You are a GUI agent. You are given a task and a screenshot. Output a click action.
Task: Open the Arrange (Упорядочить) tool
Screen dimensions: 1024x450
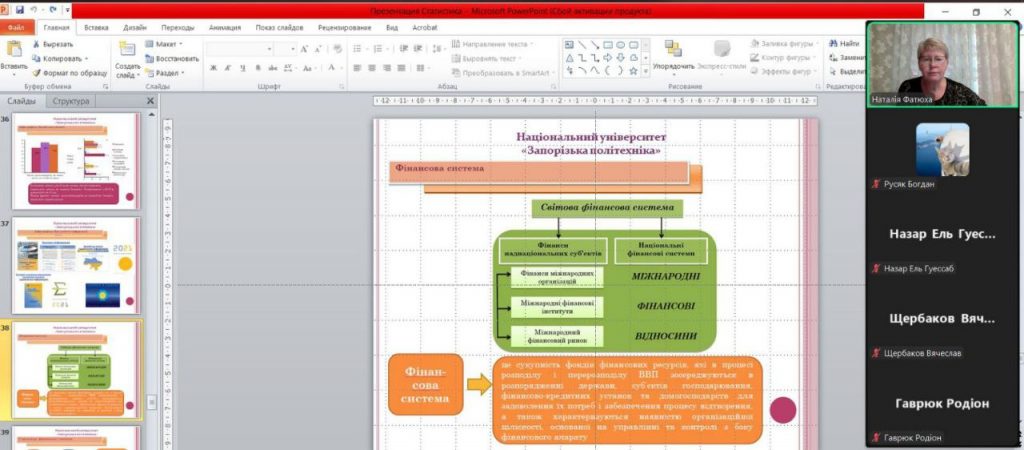[x=673, y=50]
